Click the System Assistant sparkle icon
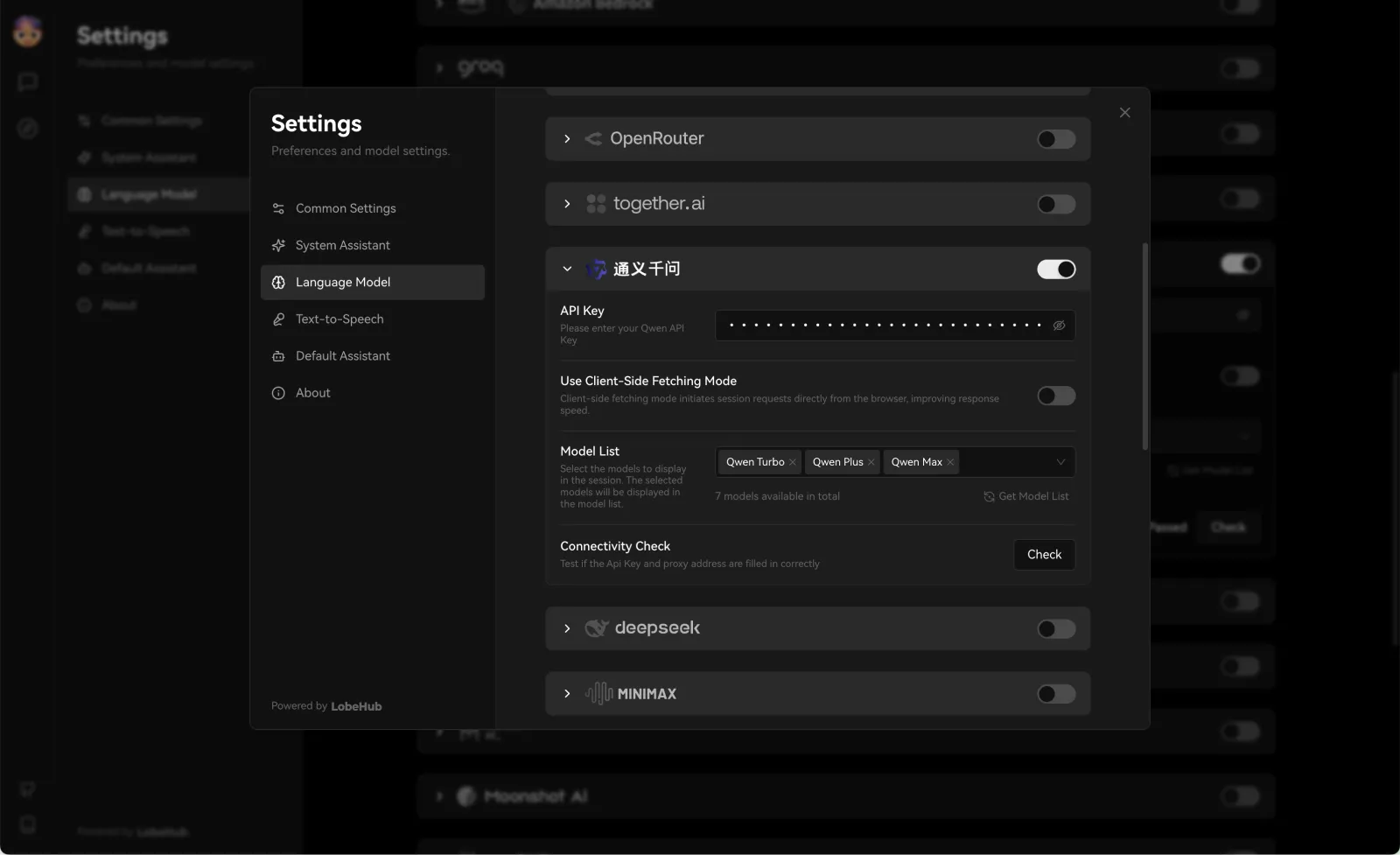The image size is (1400, 855). click(278, 245)
